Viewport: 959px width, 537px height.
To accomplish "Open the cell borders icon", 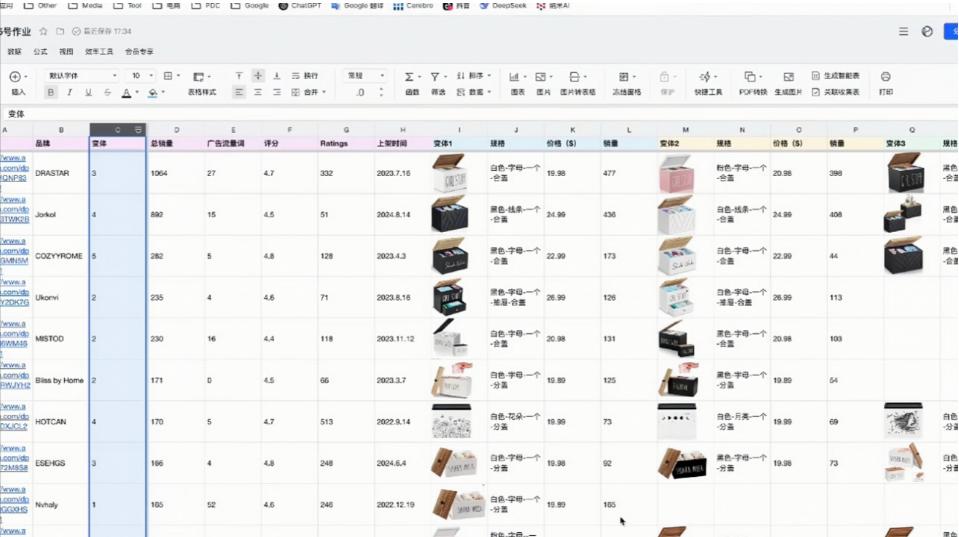I will (x=168, y=76).
